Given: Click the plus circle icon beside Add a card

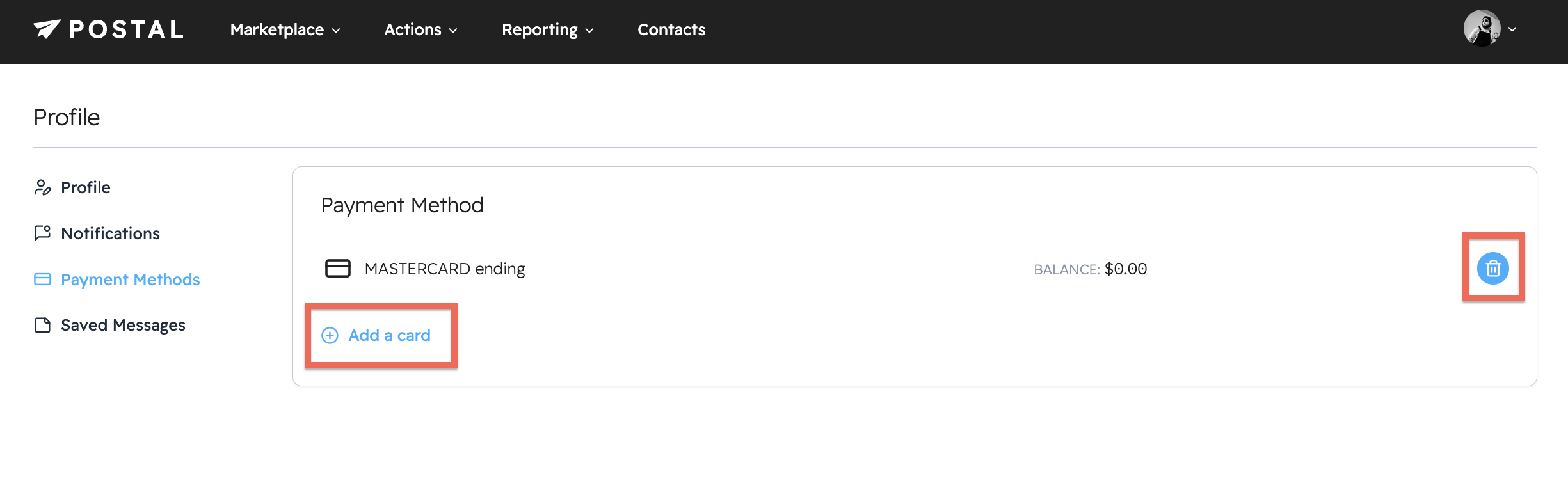Looking at the screenshot, I should (x=330, y=335).
